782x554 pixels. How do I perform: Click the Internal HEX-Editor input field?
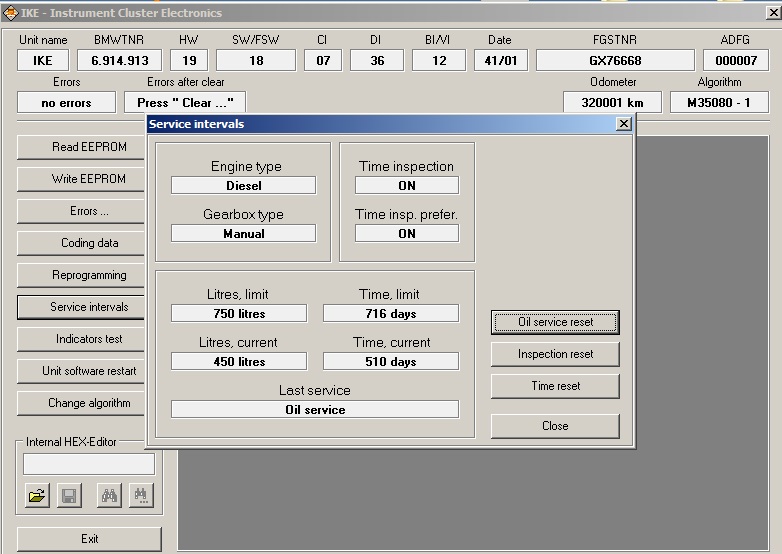(x=89, y=464)
